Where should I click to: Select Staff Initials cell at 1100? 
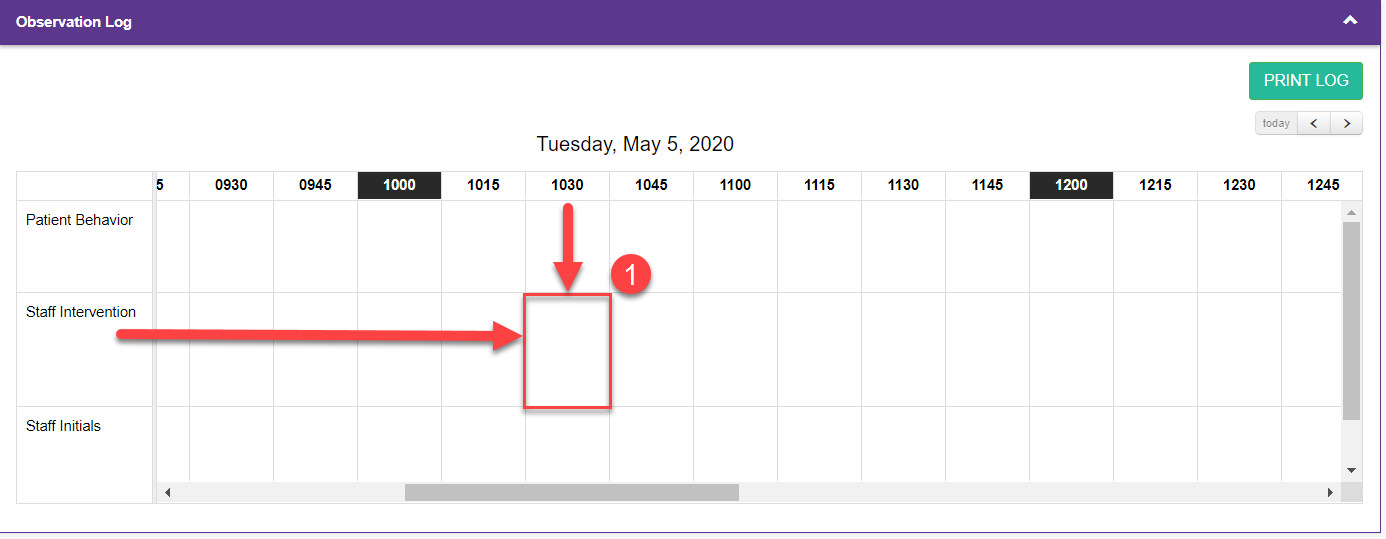coord(735,444)
